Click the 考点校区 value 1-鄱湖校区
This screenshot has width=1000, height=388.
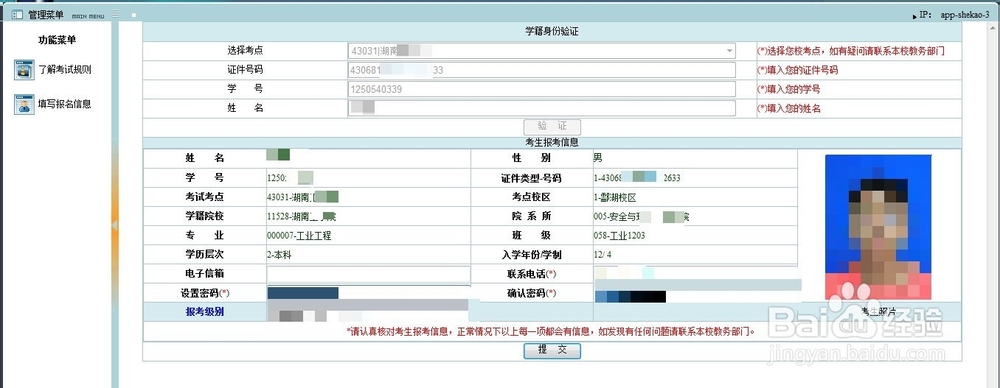pyautogui.click(x=615, y=198)
